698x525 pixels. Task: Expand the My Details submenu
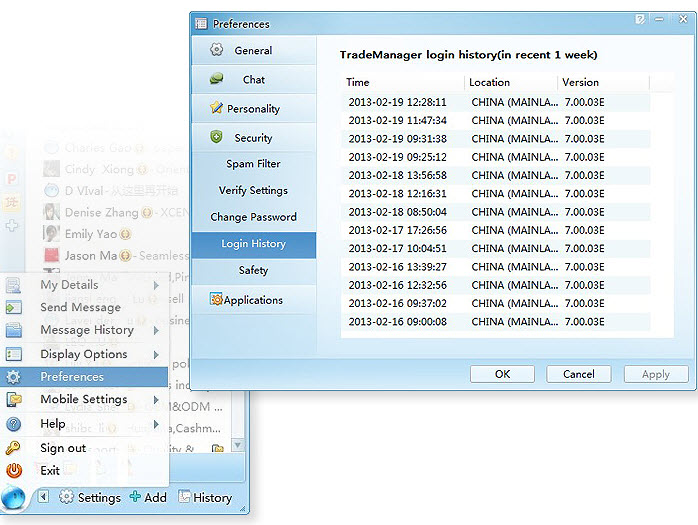point(85,285)
